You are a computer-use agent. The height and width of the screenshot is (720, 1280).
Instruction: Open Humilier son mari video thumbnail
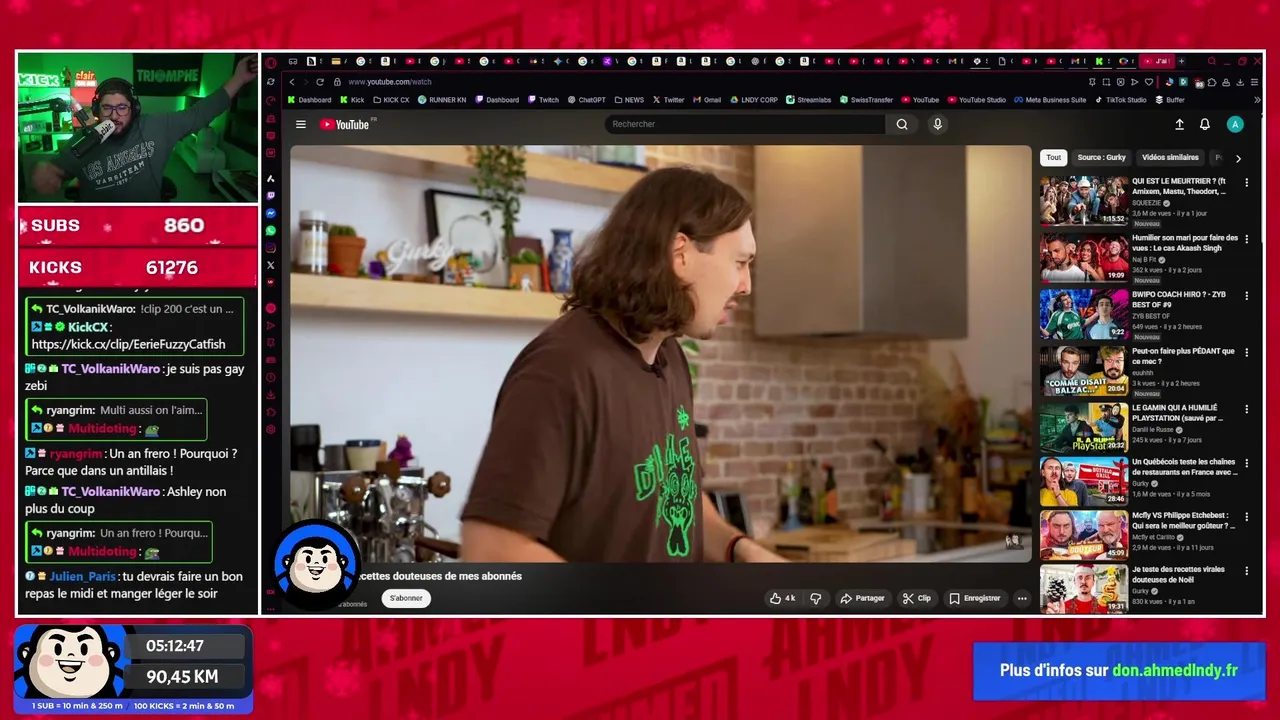(1084, 257)
